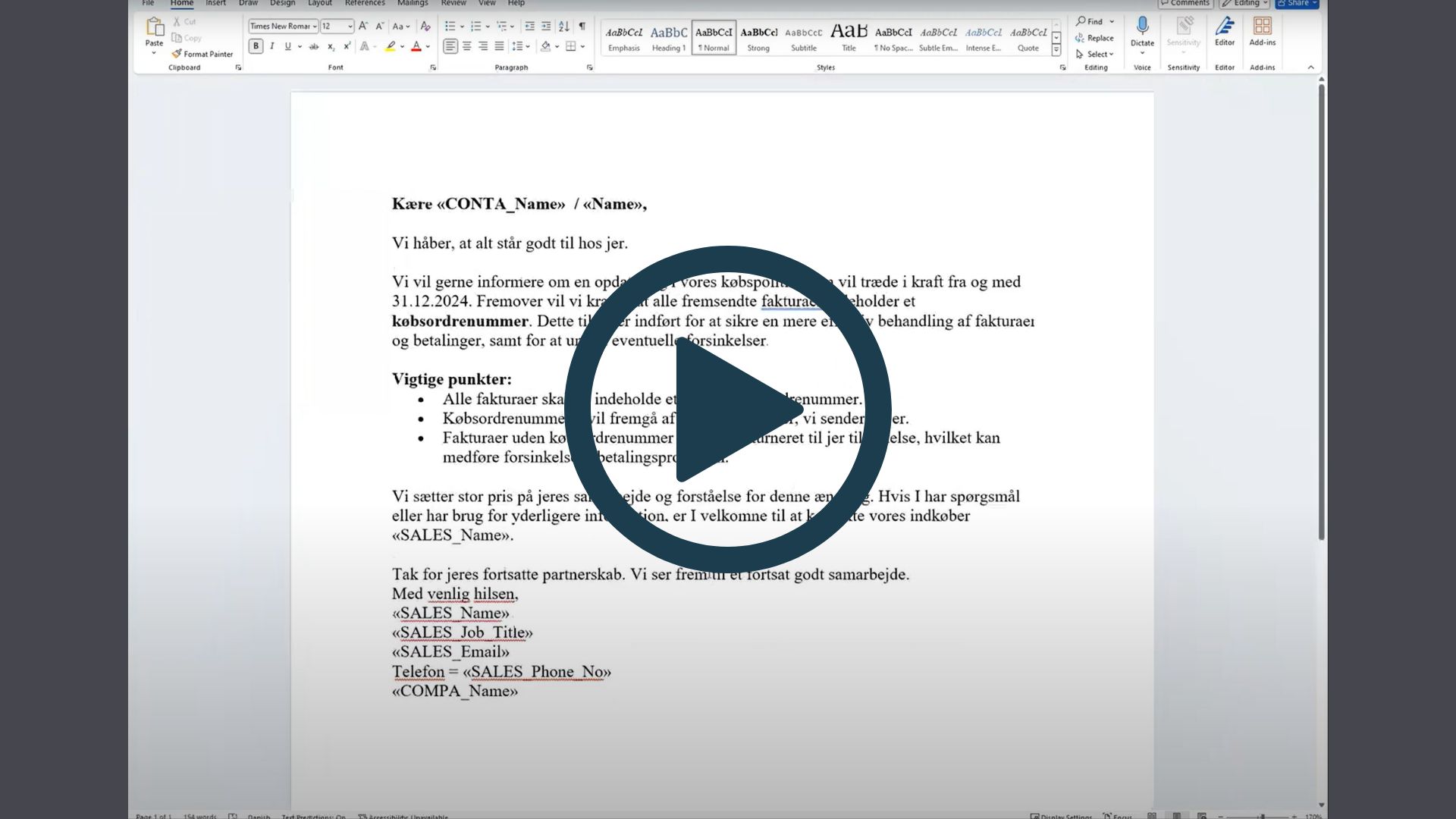Play the video with the large play button
Viewport: 1456px width, 819px height.
coord(727,409)
